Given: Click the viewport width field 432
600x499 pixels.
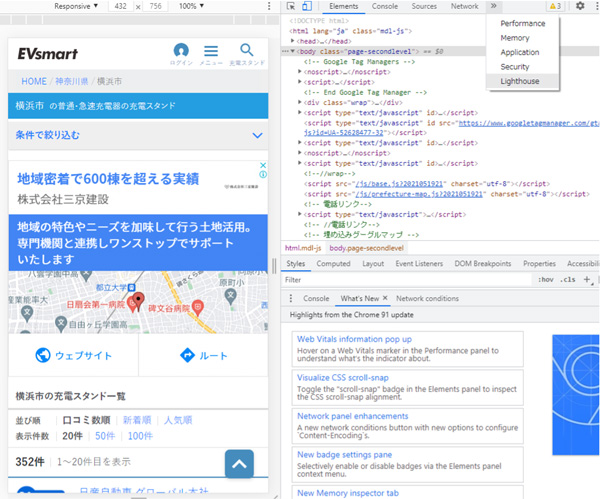Looking at the screenshot, I should click(x=121, y=6).
